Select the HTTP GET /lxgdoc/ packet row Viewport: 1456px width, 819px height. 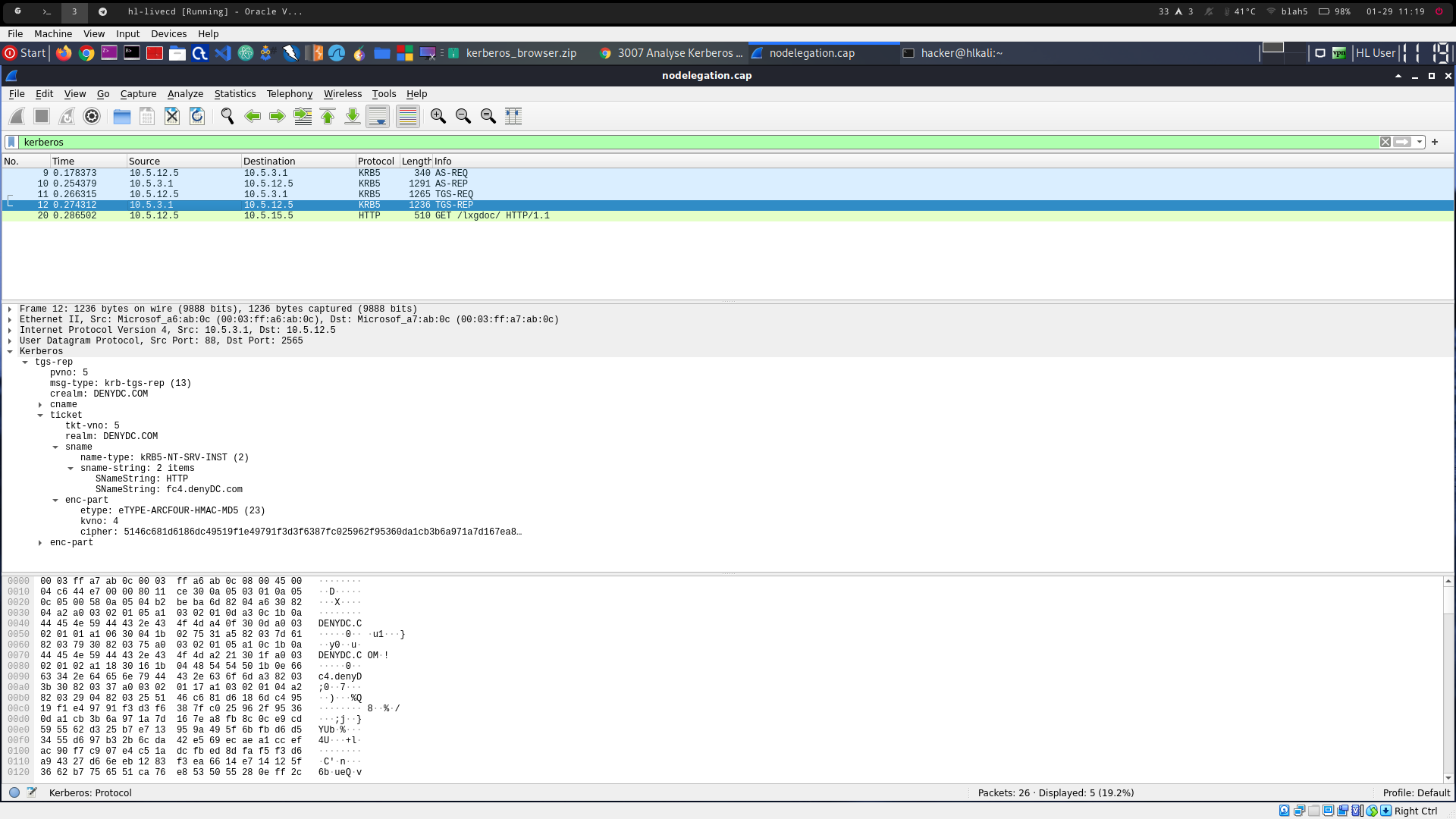491,215
